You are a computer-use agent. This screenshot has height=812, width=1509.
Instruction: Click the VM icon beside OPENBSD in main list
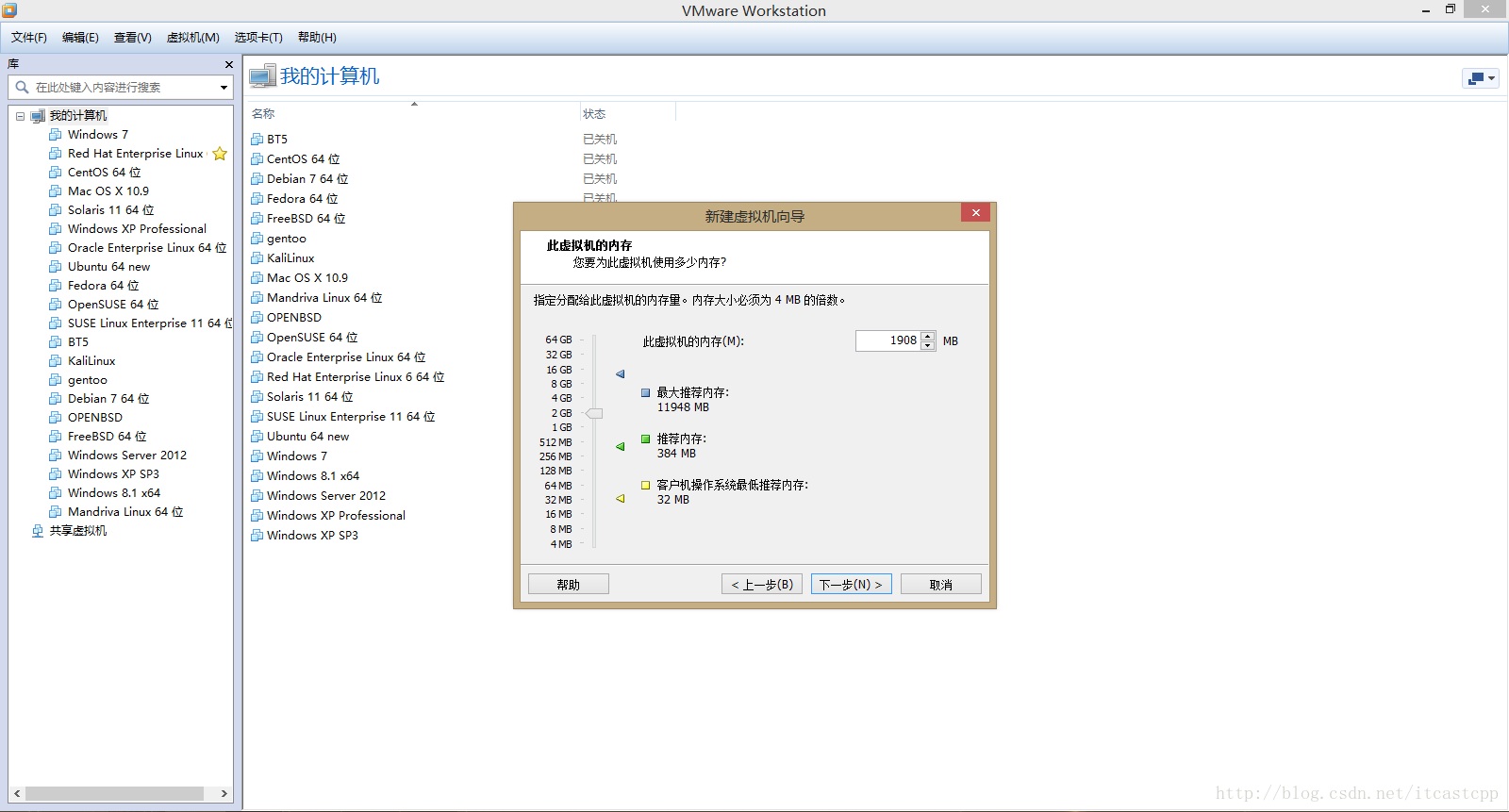point(257,318)
